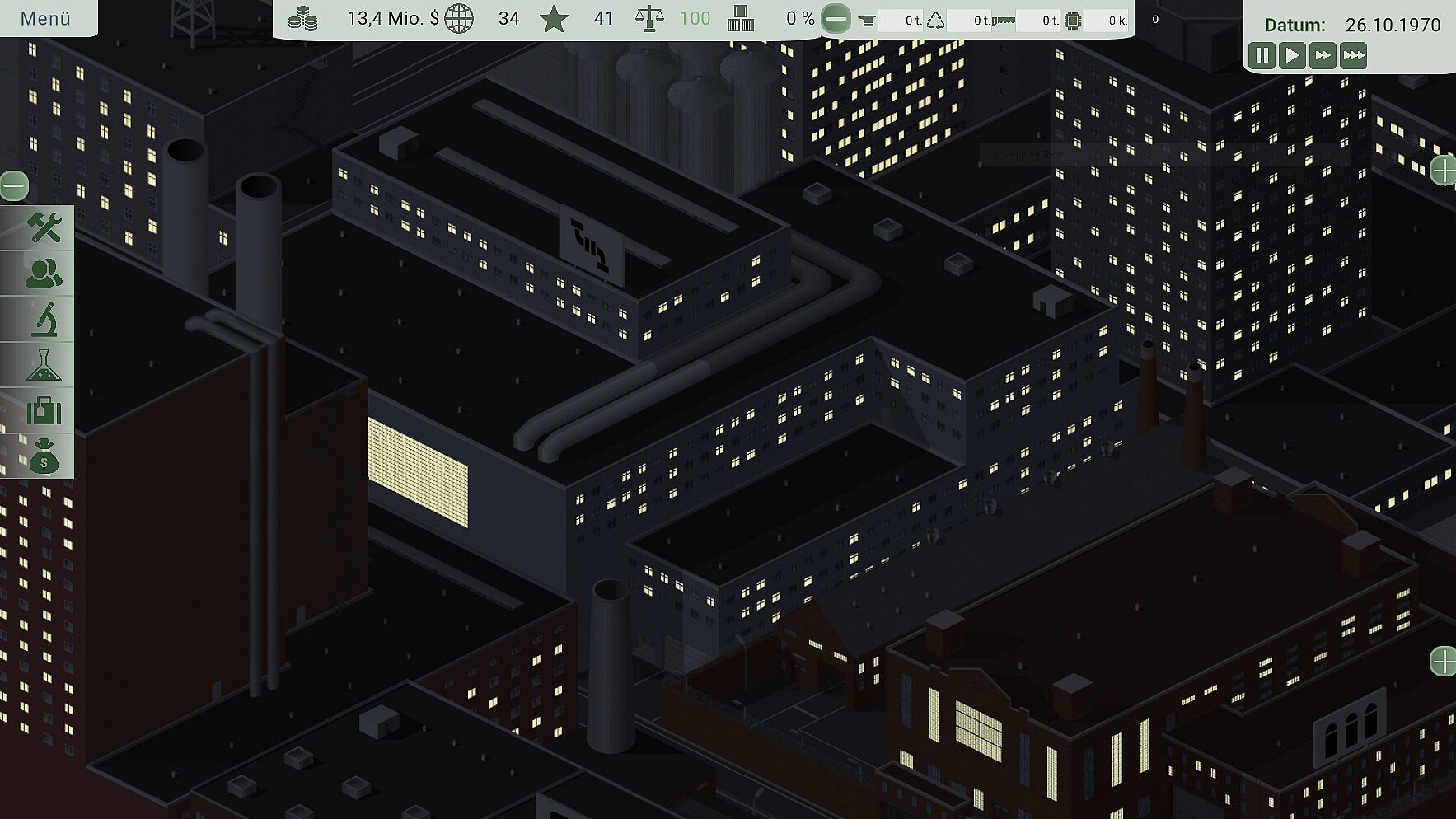Click the coin stack money icon
The width and height of the screenshot is (1456, 819).
point(302,18)
